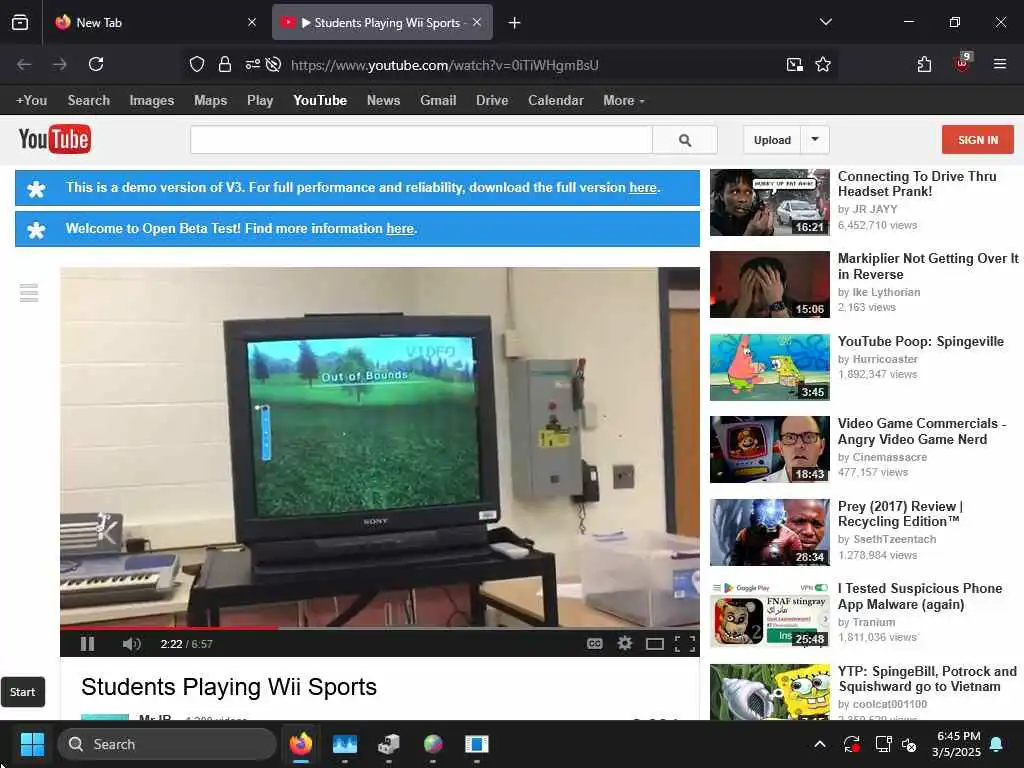1024x768 pixels.
Task: Open Firefox View icon
Action: (20, 23)
